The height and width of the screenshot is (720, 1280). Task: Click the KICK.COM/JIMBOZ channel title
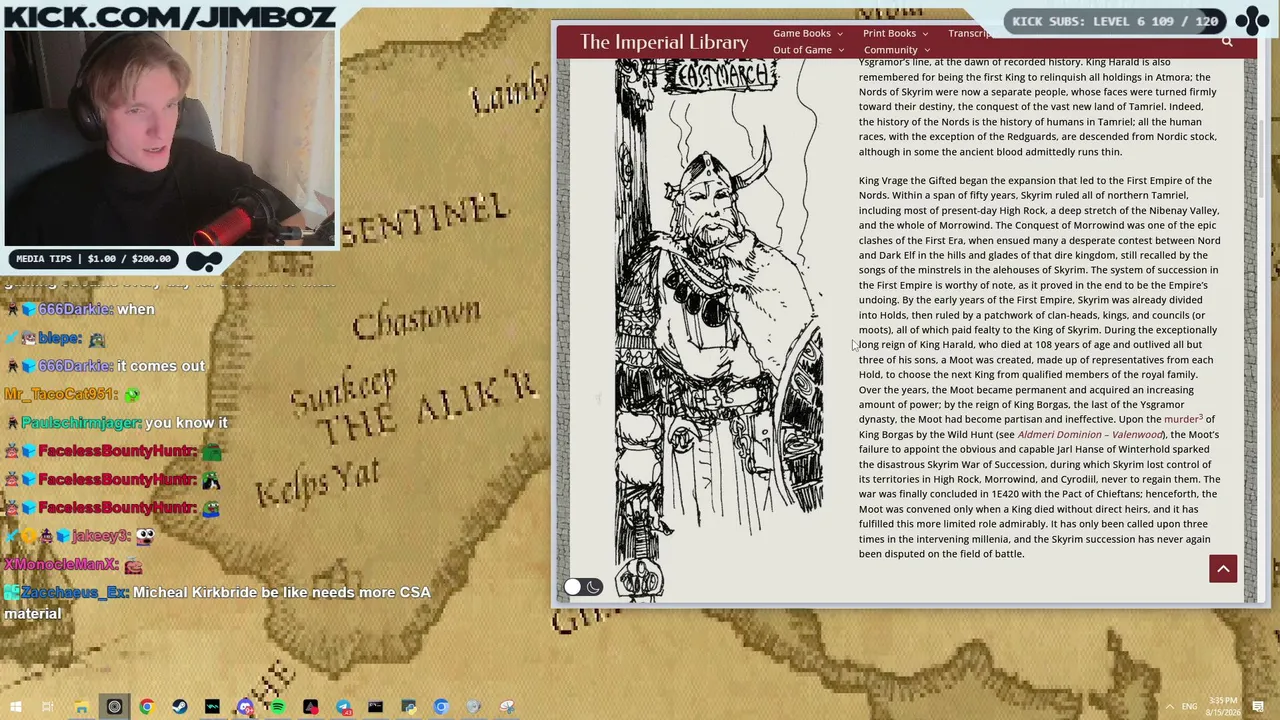(x=169, y=16)
